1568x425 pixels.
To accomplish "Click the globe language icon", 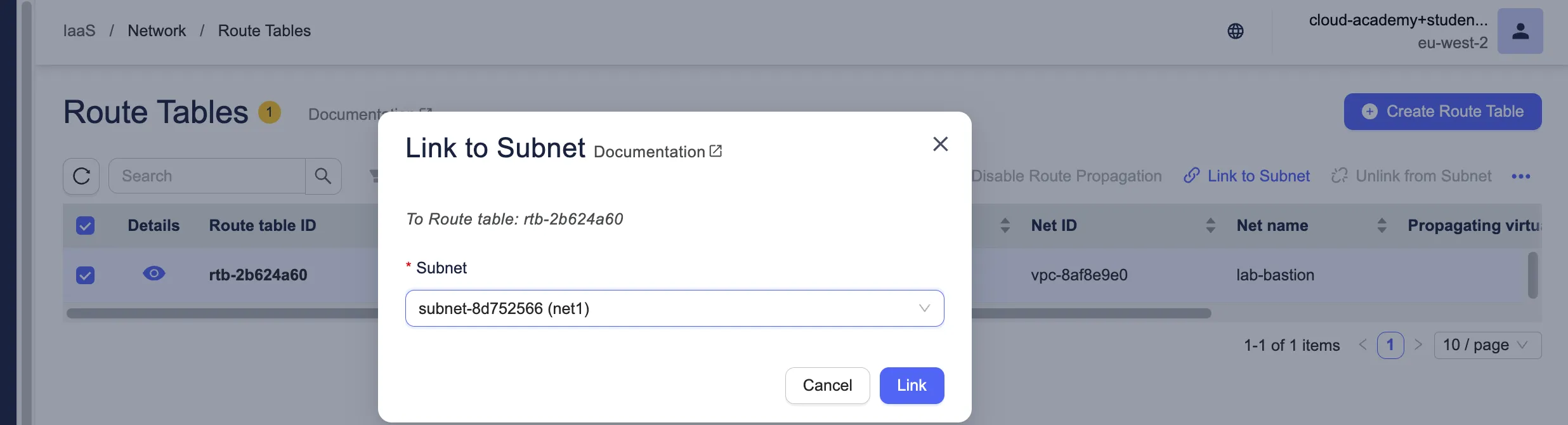I will click(x=1235, y=31).
